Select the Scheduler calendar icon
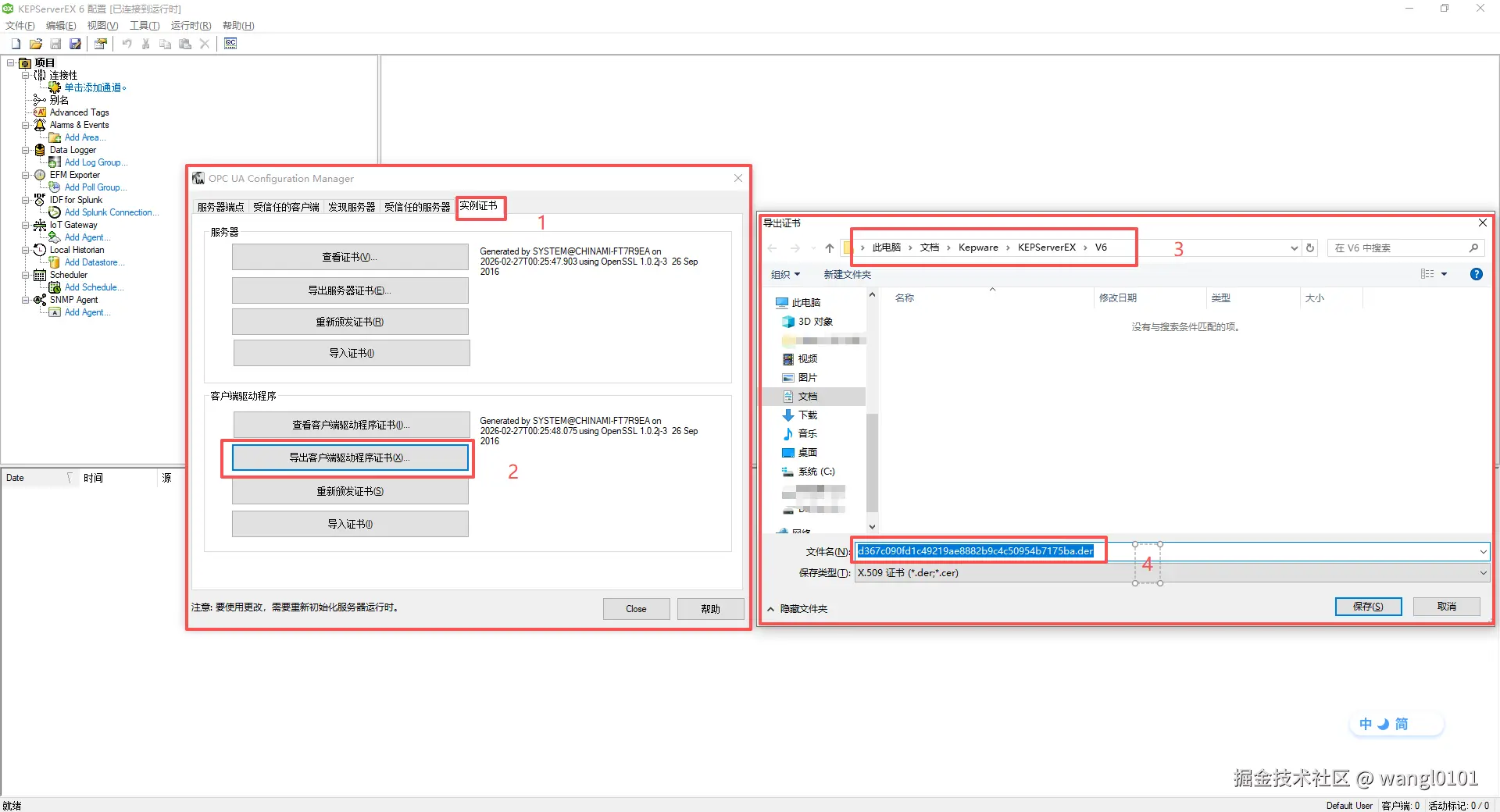Viewport: 1500px width, 812px height. (x=40, y=275)
